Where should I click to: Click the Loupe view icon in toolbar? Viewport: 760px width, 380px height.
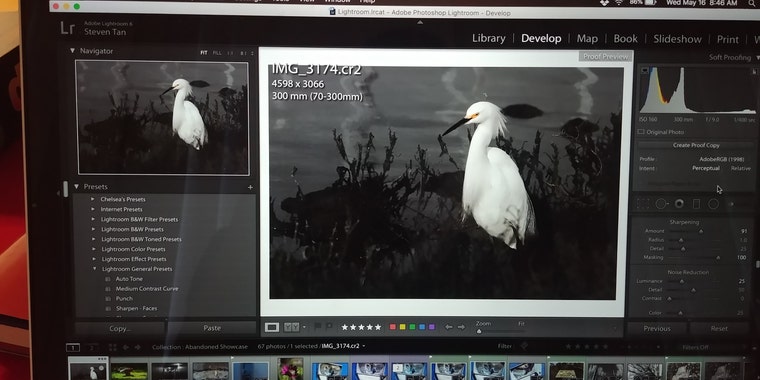(272, 327)
